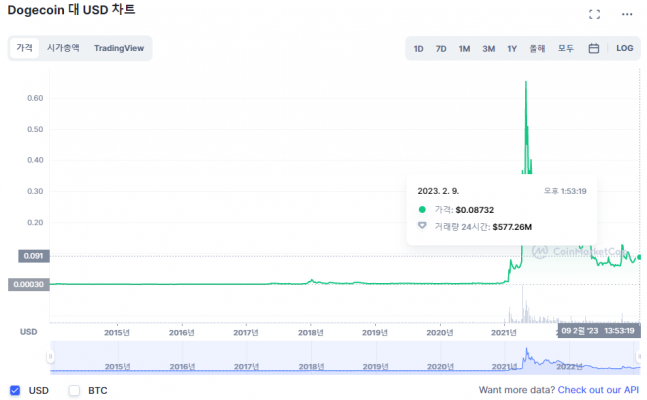Click the left handle of range slider
Screen dimensions: 647x400
[51, 356]
